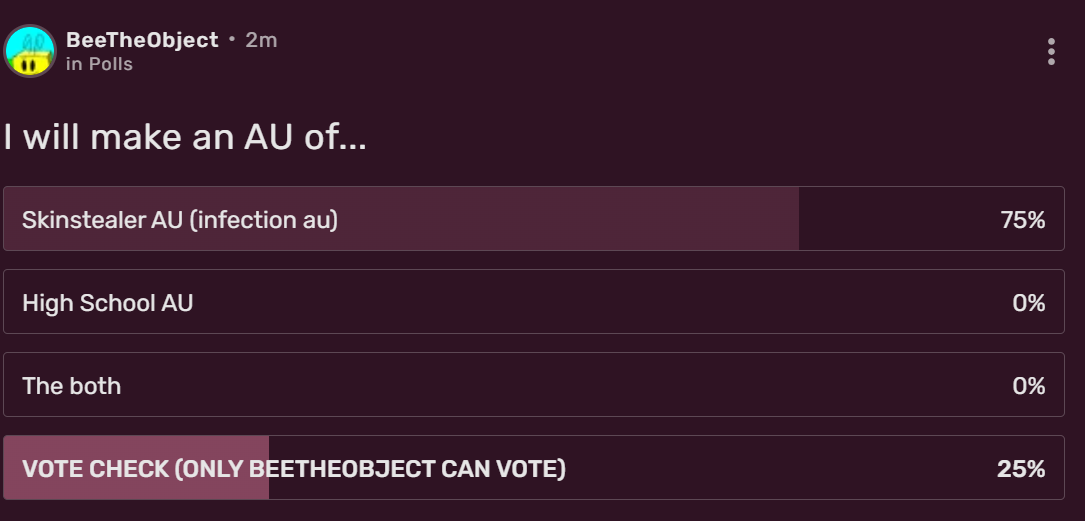Click the unfilled part of Skinstealer AU bar
Screen dimensions: 1085x521
pos(890,219)
